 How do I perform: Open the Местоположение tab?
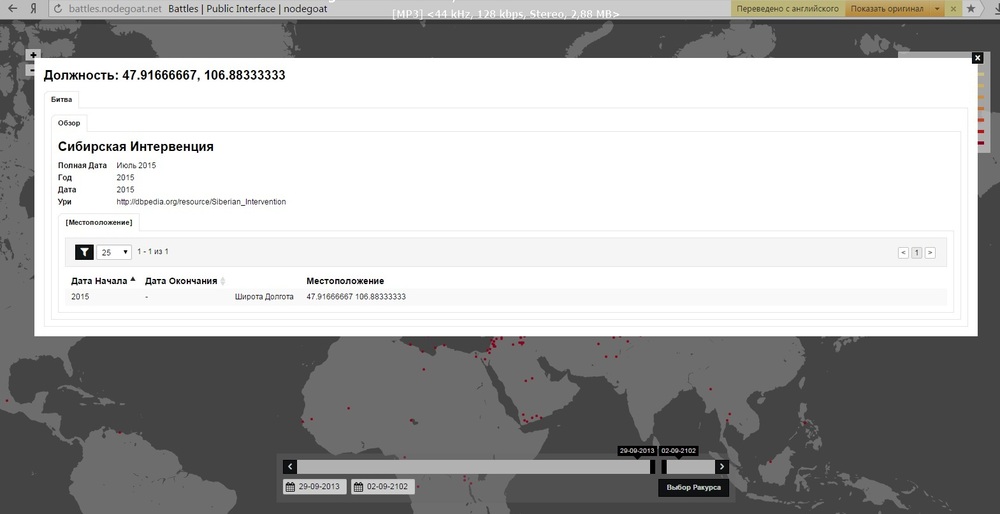coord(99,223)
